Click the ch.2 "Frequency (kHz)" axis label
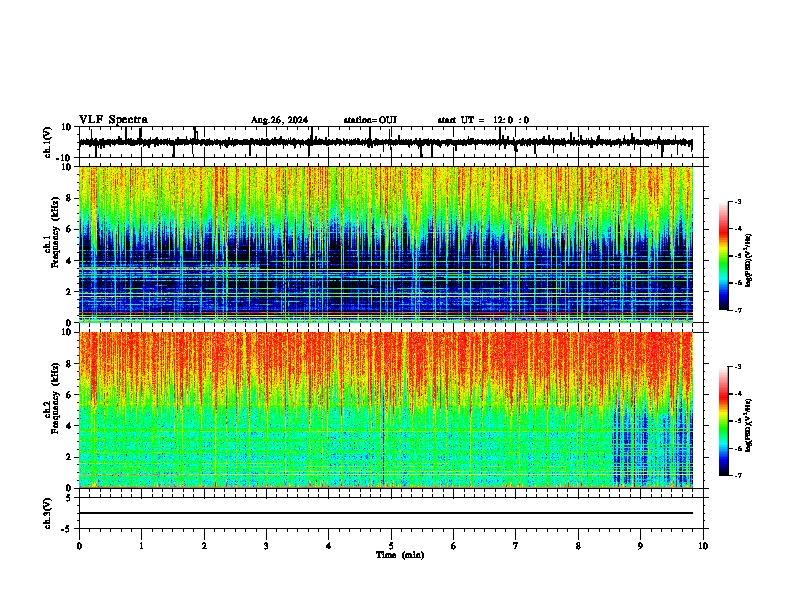Image resolution: width=792 pixels, height=612 pixels. [54, 398]
